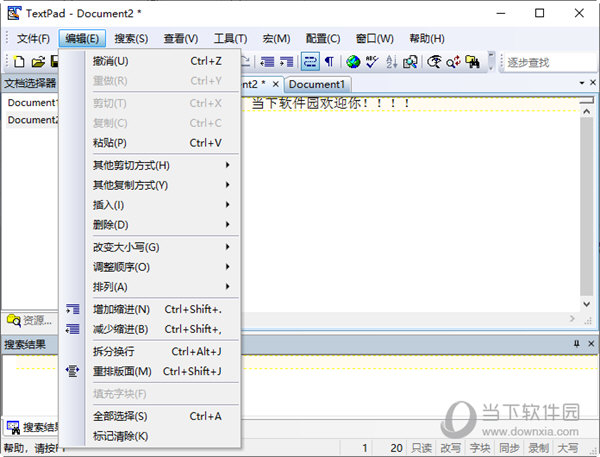Click the sort A-Z toolbar icon
Viewport: 600px width, 457px height.
(x=391, y=62)
